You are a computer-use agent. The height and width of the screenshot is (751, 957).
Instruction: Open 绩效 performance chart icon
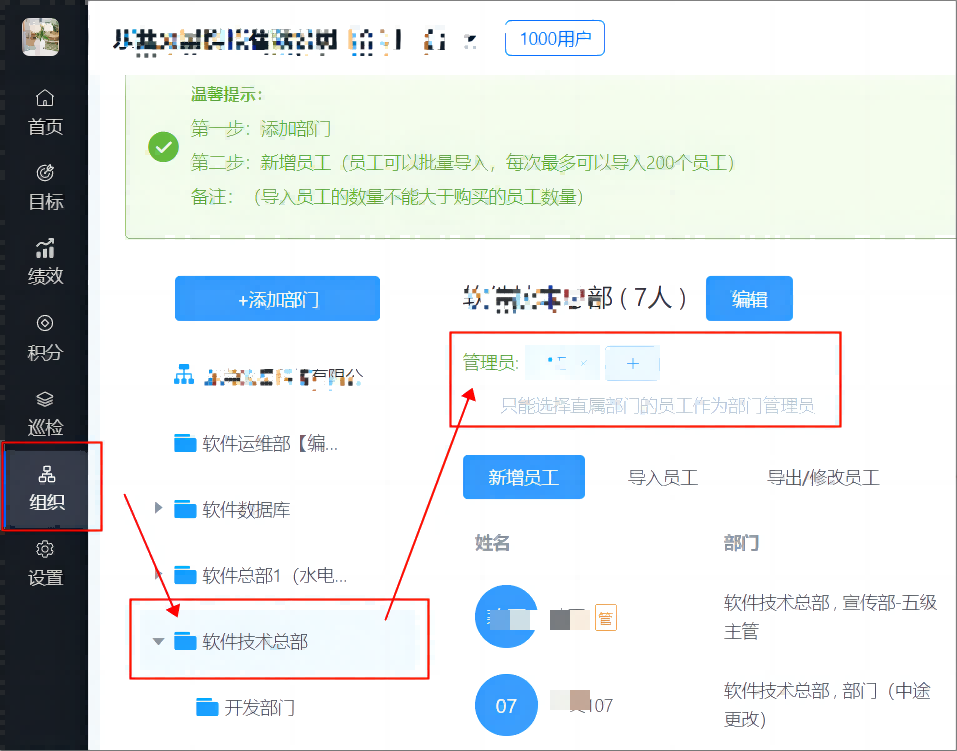(44, 261)
